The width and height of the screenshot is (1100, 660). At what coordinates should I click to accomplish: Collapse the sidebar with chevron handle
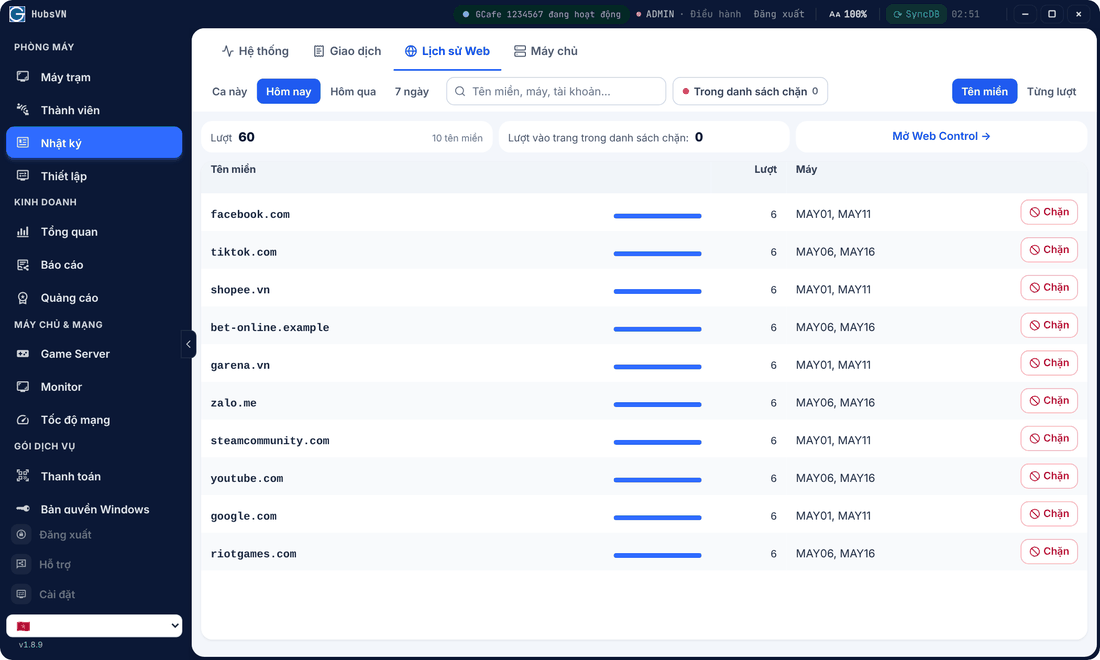pyautogui.click(x=188, y=344)
